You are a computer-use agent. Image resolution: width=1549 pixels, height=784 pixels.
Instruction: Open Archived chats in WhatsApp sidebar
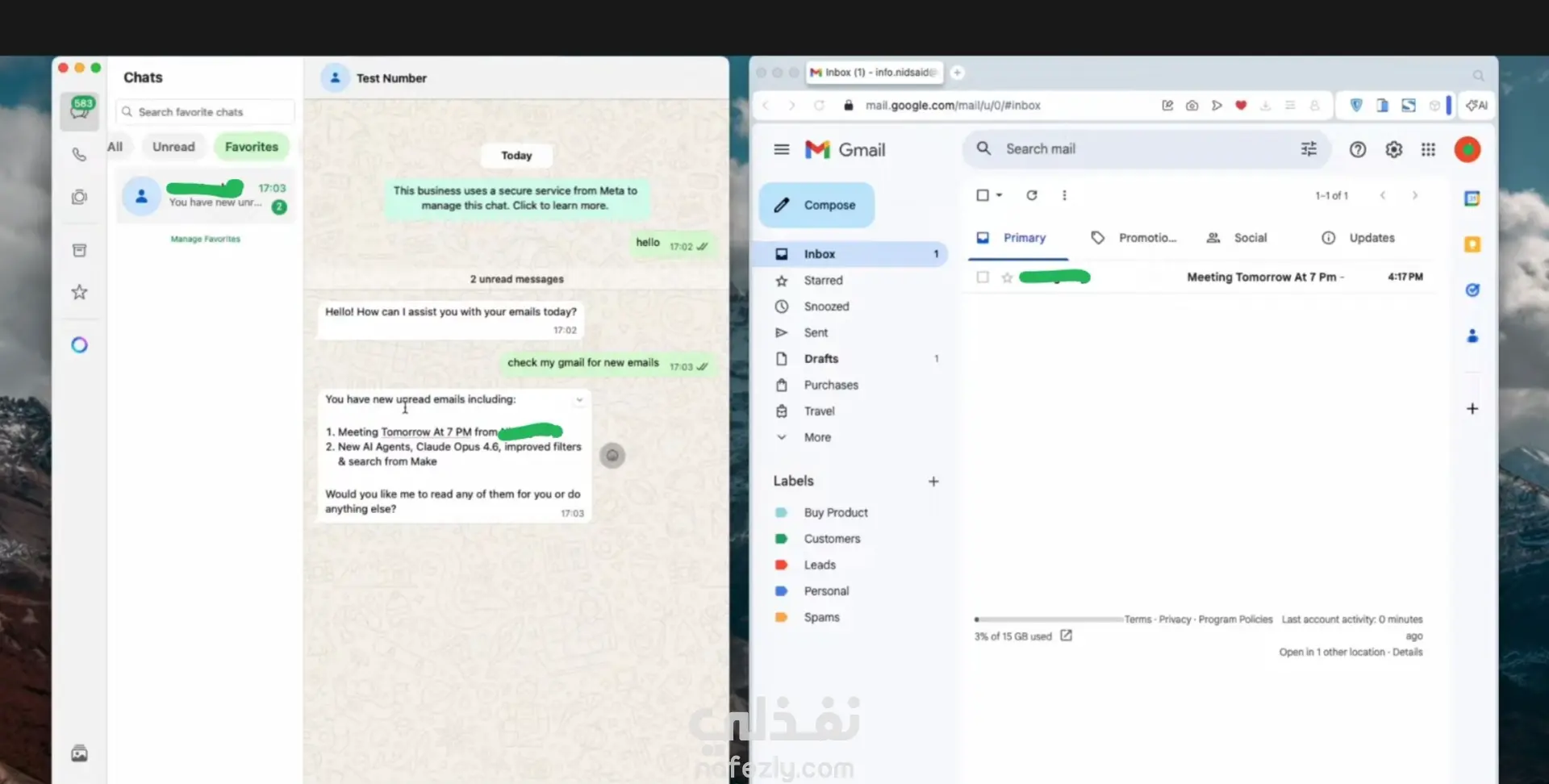point(79,250)
